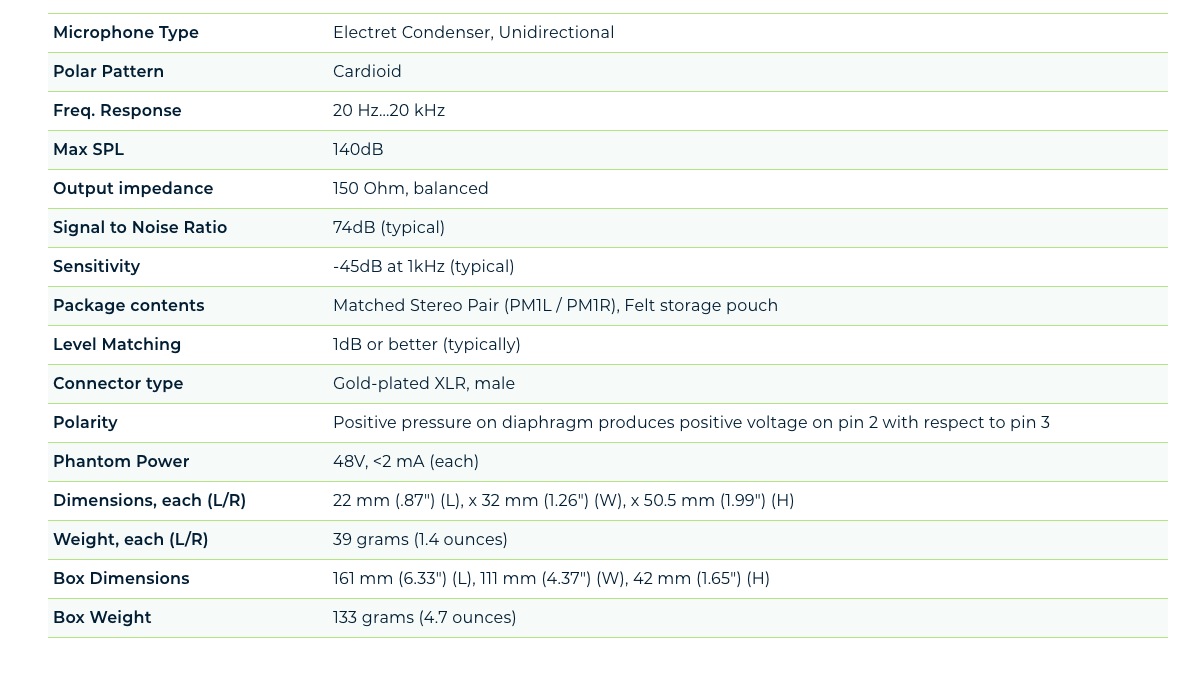
Task: Click the Polar Pattern label
Action: [108, 72]
